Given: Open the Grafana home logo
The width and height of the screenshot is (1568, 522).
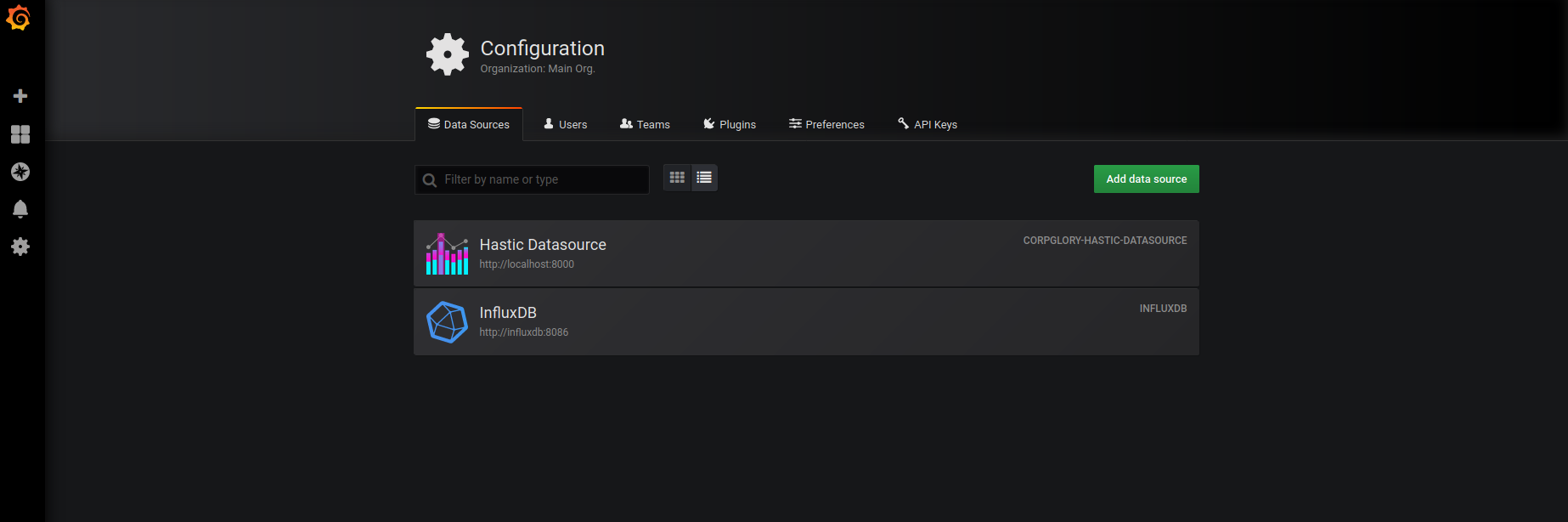Looking at the screenshot, I should pyautogui.click(x=18, y=18).
